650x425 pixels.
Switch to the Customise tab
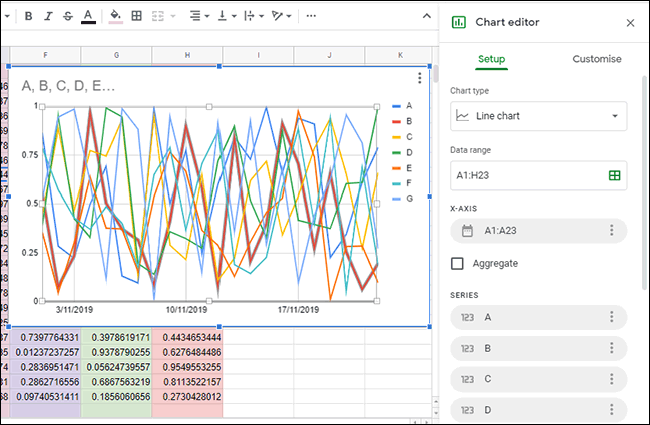coord(597,59)
